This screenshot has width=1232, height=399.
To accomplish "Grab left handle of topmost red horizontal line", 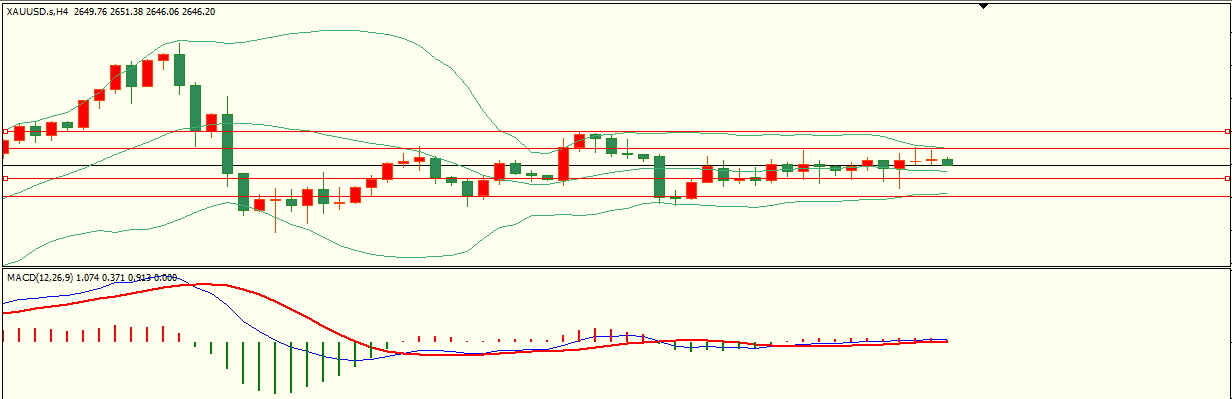I will (x=6, y=131).
